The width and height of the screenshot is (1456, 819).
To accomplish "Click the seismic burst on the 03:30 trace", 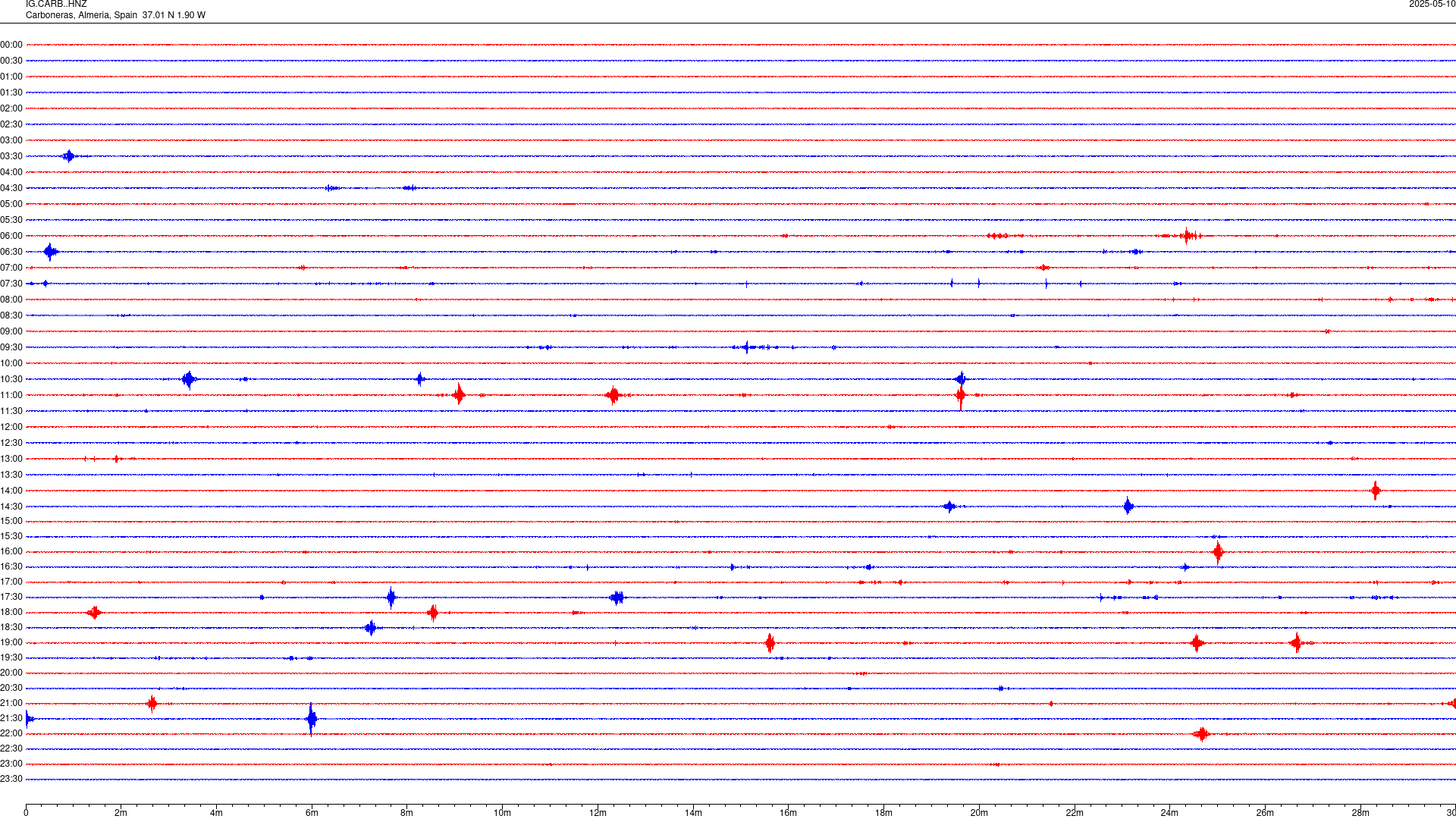I will [69, 156].
